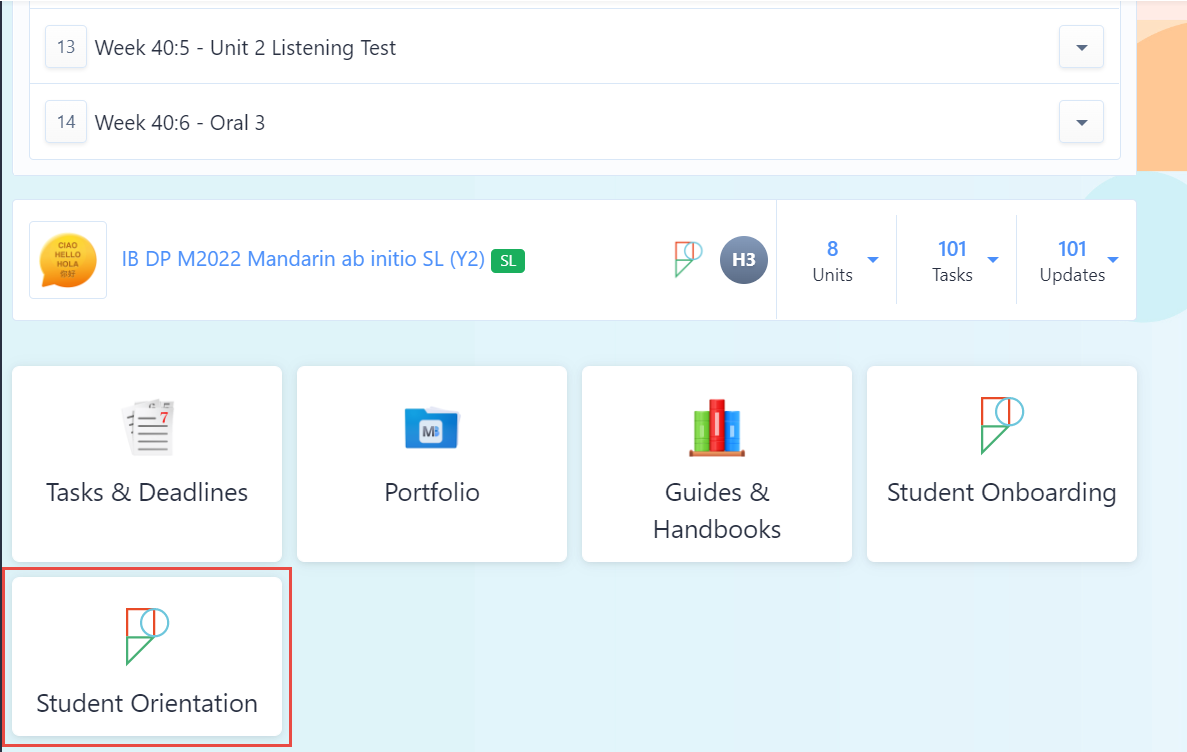Select 'Week 40:6 - Oral 3' text
This screenshot has height=752, width=1187.
coord(180,123)
